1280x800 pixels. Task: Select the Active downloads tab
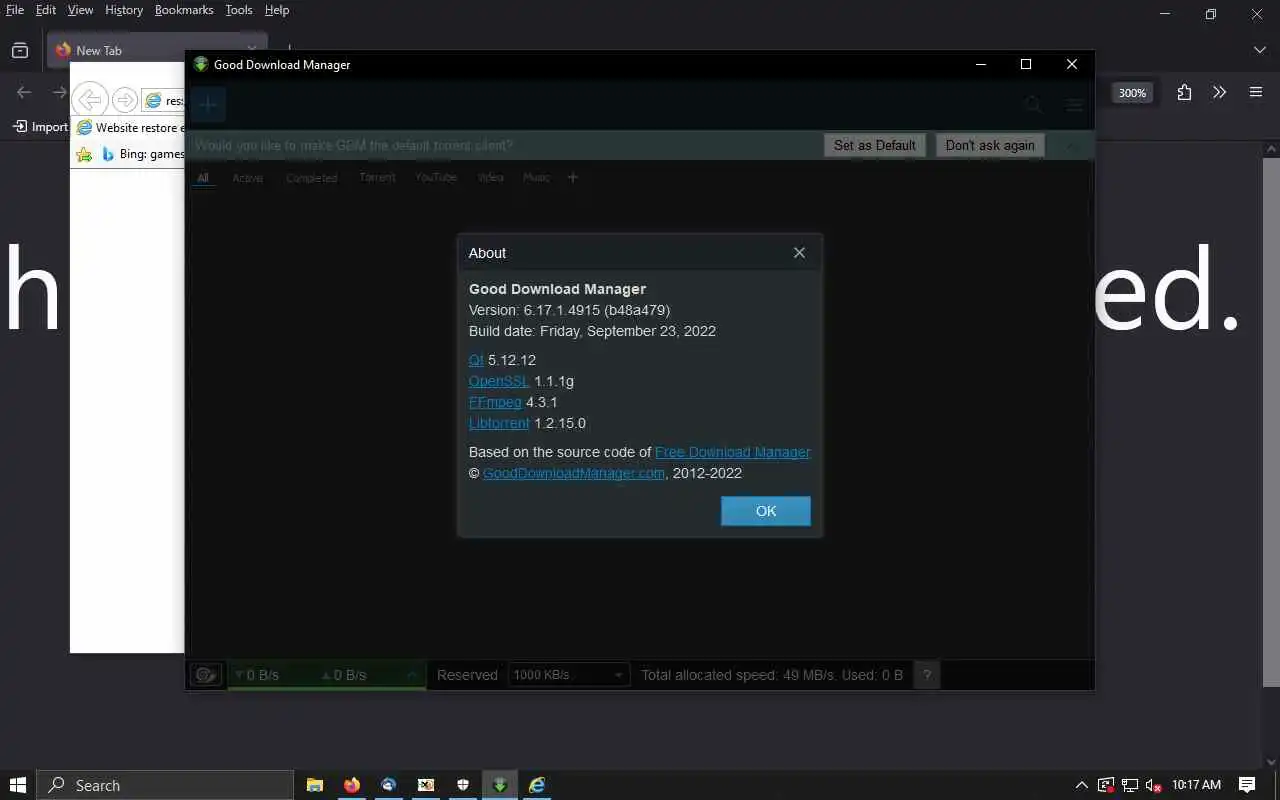pos(247,178)
